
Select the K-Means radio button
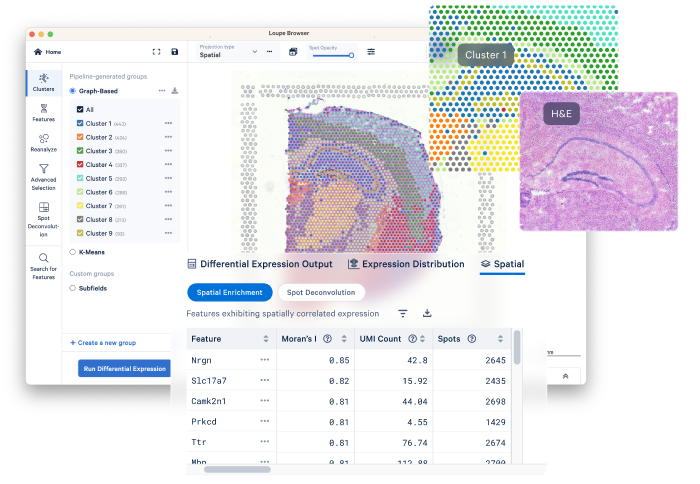point(72,252)
